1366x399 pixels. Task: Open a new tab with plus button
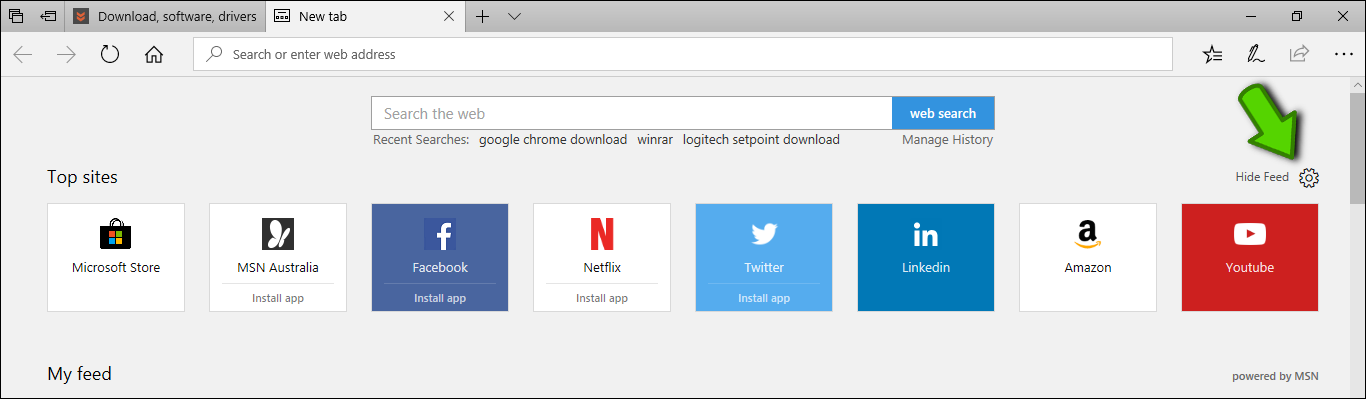(x=483, y=16)
